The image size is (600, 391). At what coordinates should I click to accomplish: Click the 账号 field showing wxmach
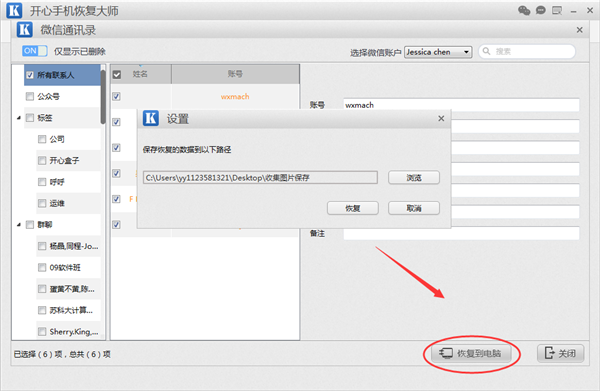(x=461, y=105)
